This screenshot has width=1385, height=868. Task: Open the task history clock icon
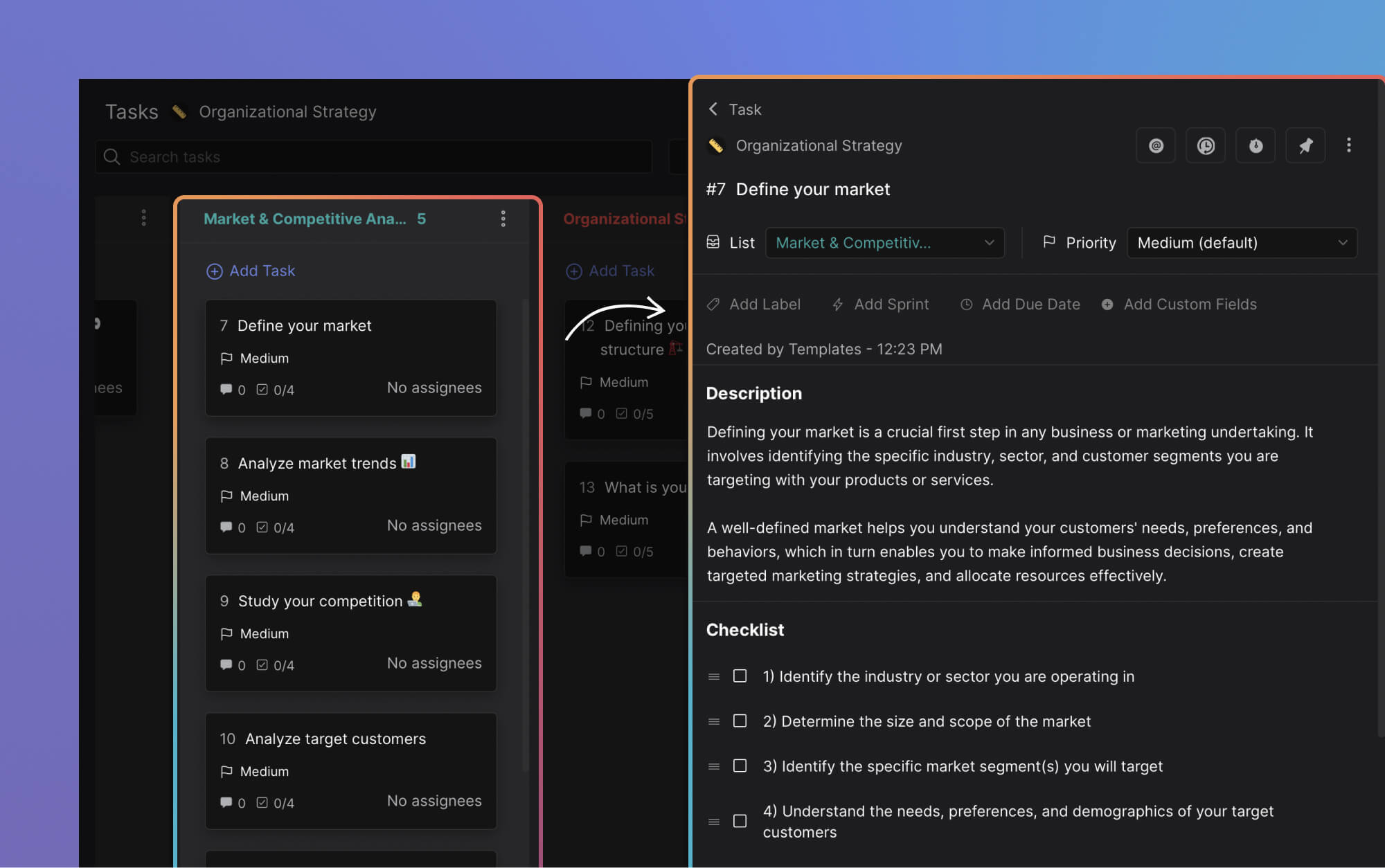point(1206,145)
